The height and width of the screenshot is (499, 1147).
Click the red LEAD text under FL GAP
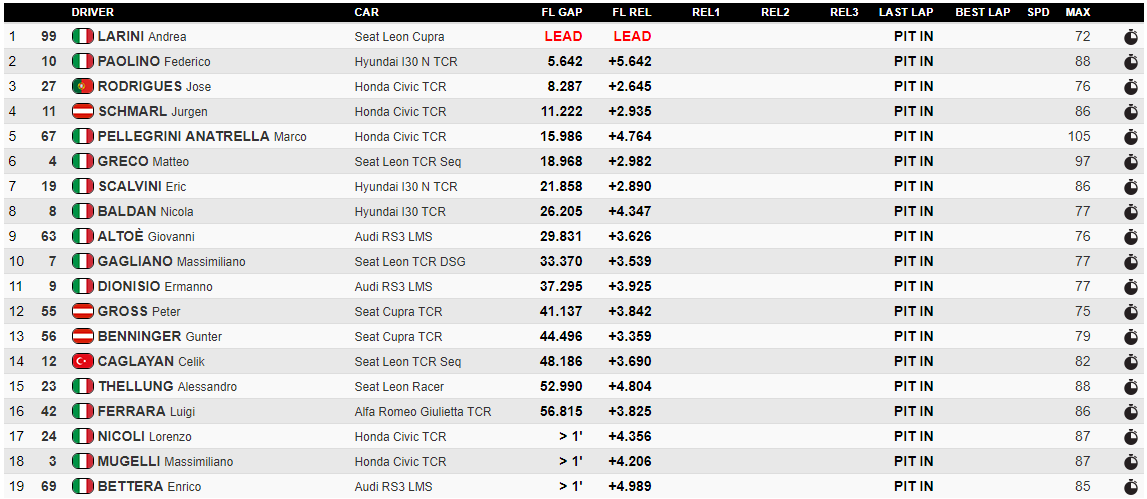click(563, 37)
